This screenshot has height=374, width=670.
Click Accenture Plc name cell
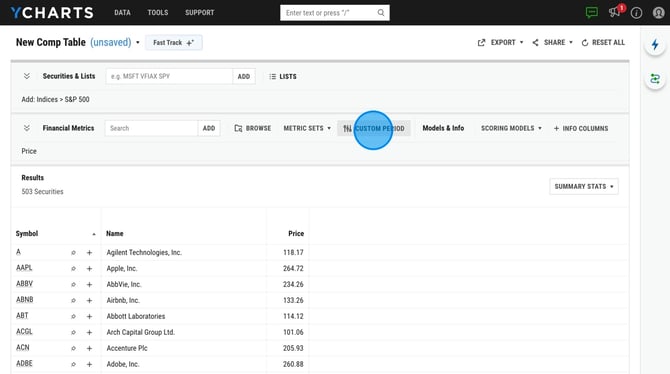click(x=127, y=348)
